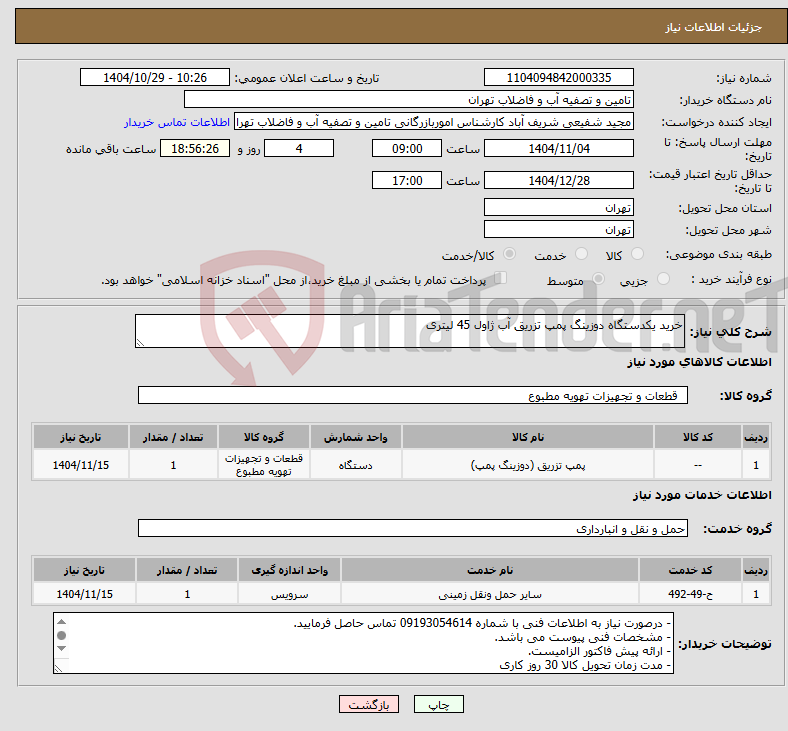The image size is (788, 731).
Task: Open the اطلاعات تماس خریدار link
Action: click(x=177, y=122)
